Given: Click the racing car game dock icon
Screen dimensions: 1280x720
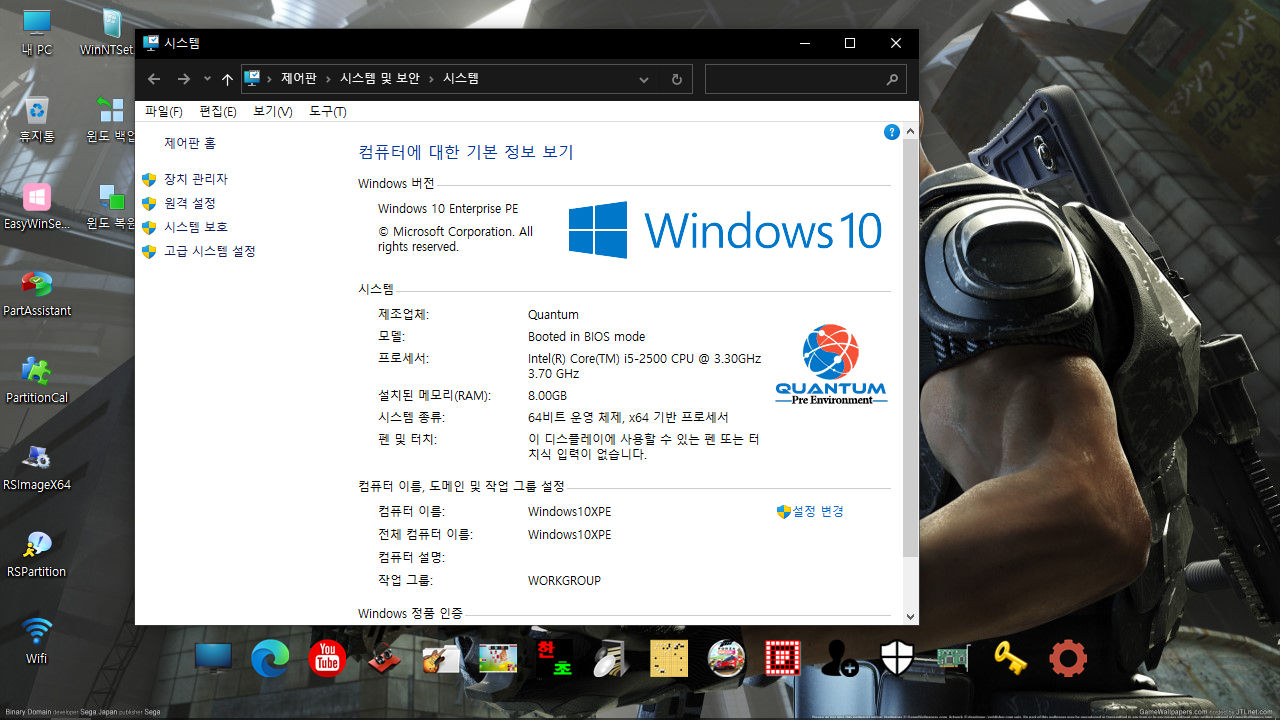Looking at the screenshot, I should (725, 658).
